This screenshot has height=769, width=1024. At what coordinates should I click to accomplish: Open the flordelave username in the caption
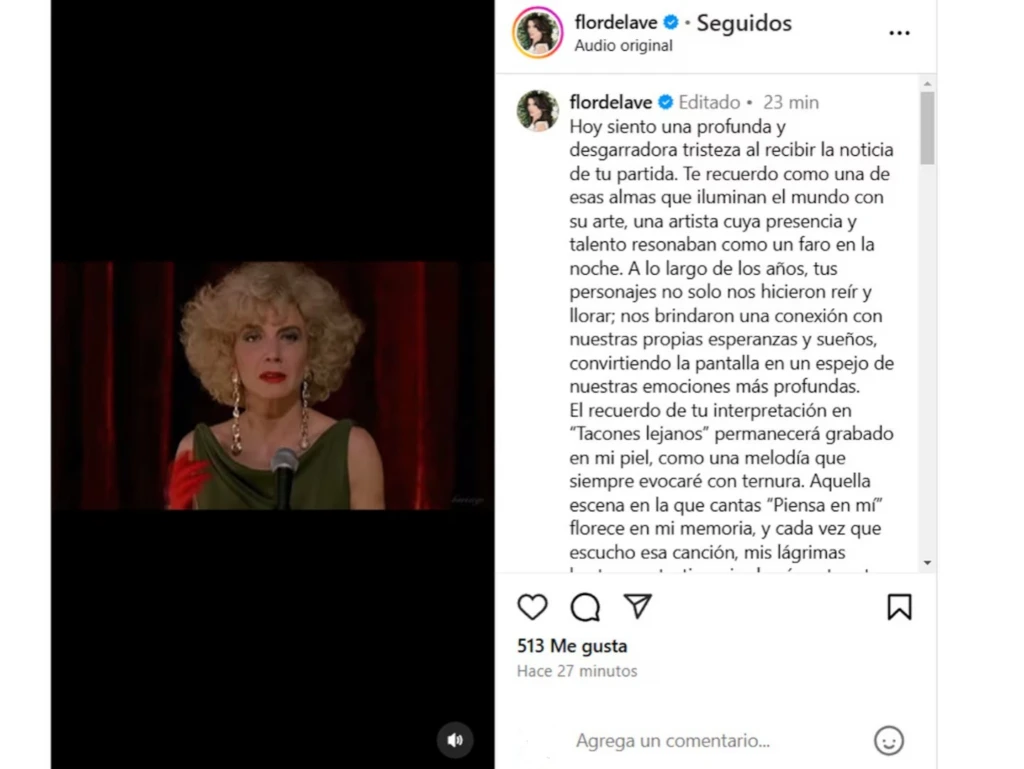(x=611, y=102)
